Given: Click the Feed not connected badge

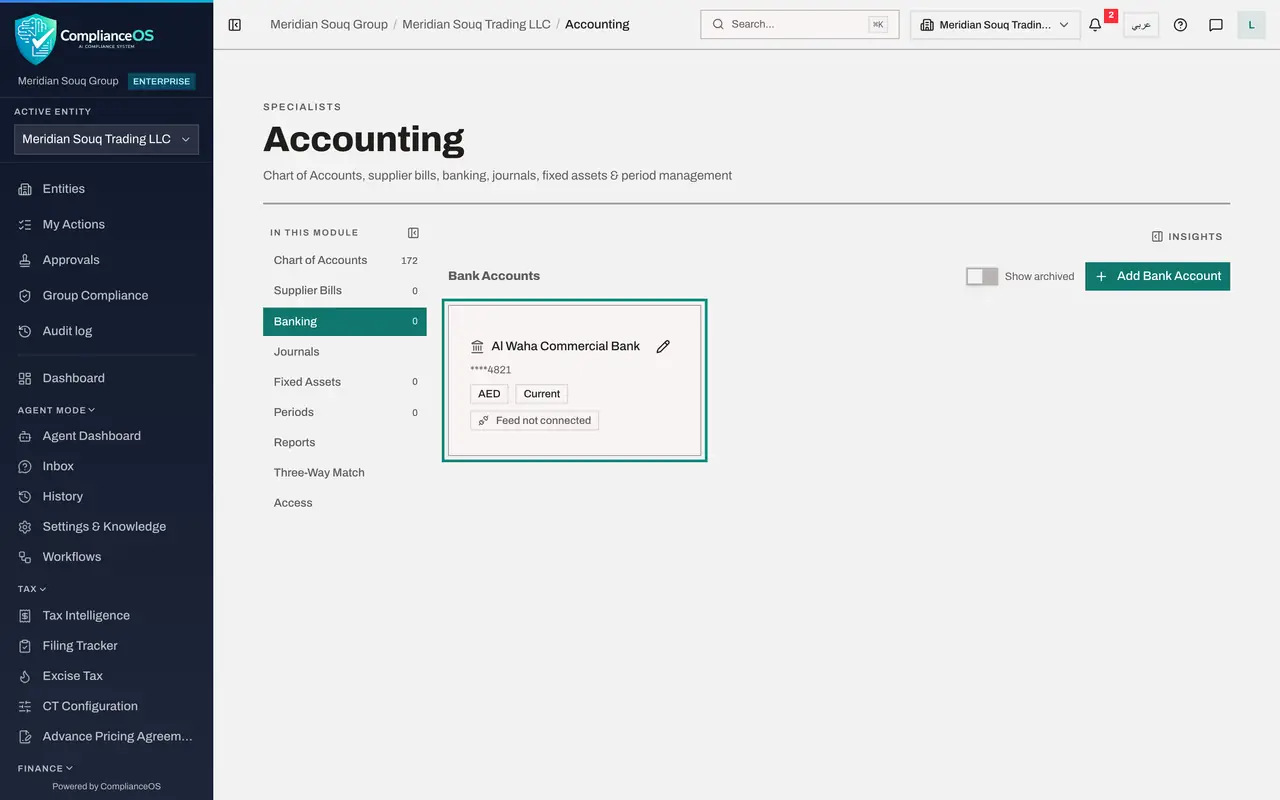Looking at the screenshot, I should pyautogui.click(x=534, y=421).
